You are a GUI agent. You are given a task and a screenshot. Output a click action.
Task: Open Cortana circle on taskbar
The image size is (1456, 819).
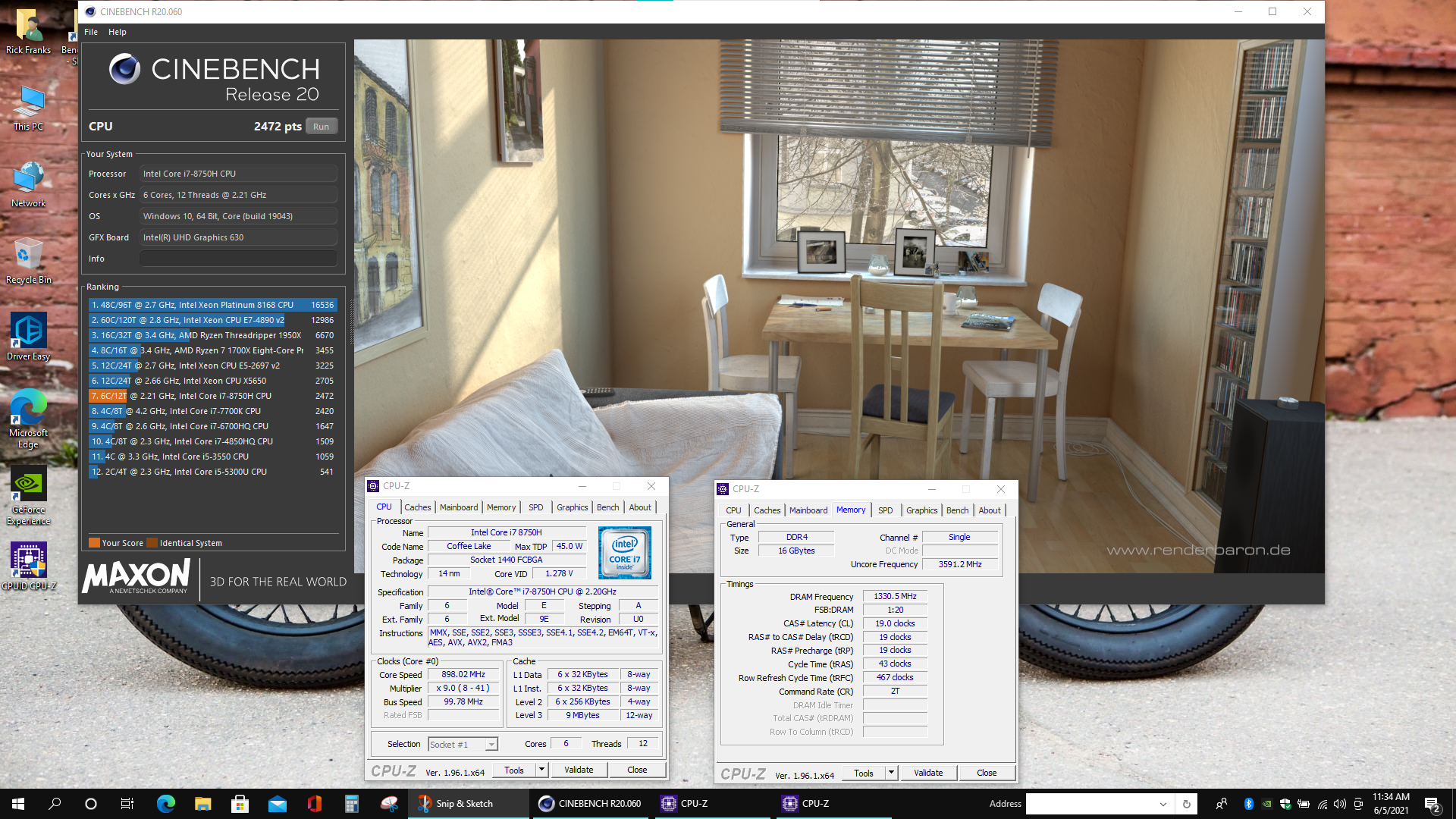[x=91, y=804]
